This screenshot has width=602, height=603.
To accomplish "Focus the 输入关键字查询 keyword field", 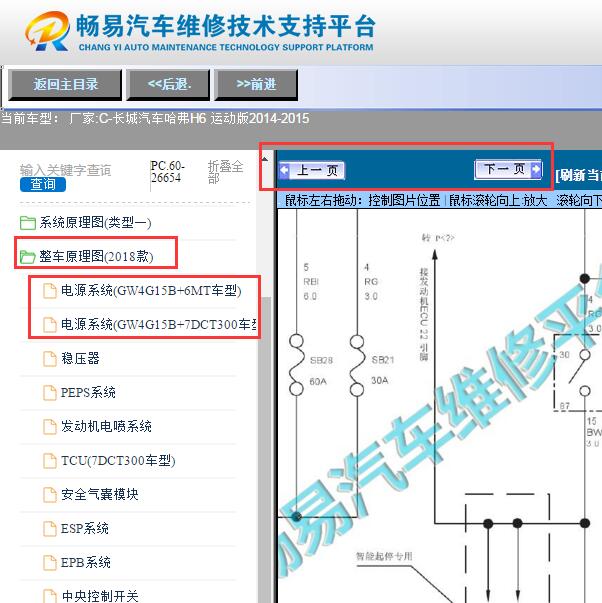I will click(x=65, y=170).
